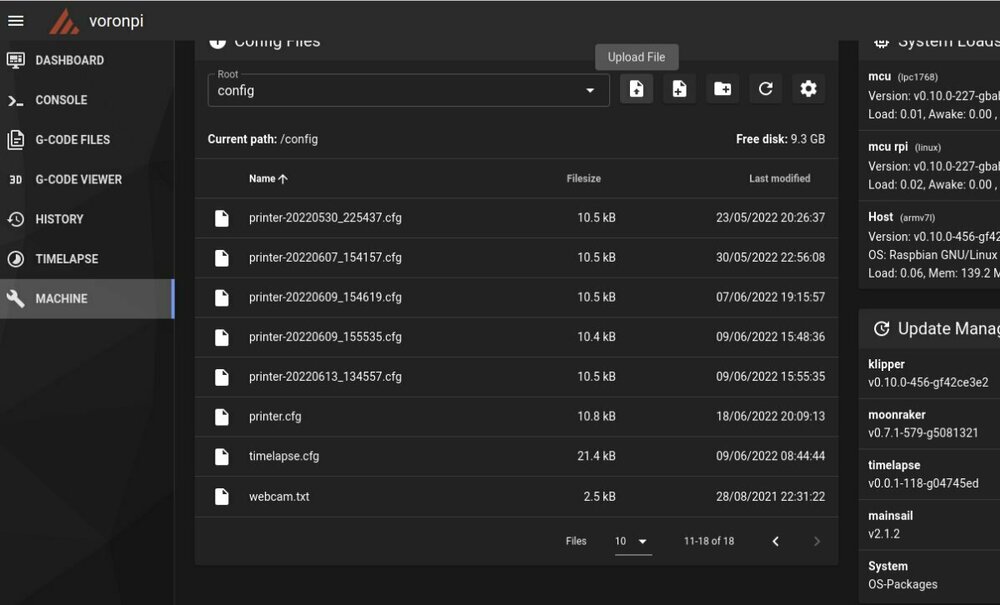Open the file list settings gear

[x=809, y=89]
